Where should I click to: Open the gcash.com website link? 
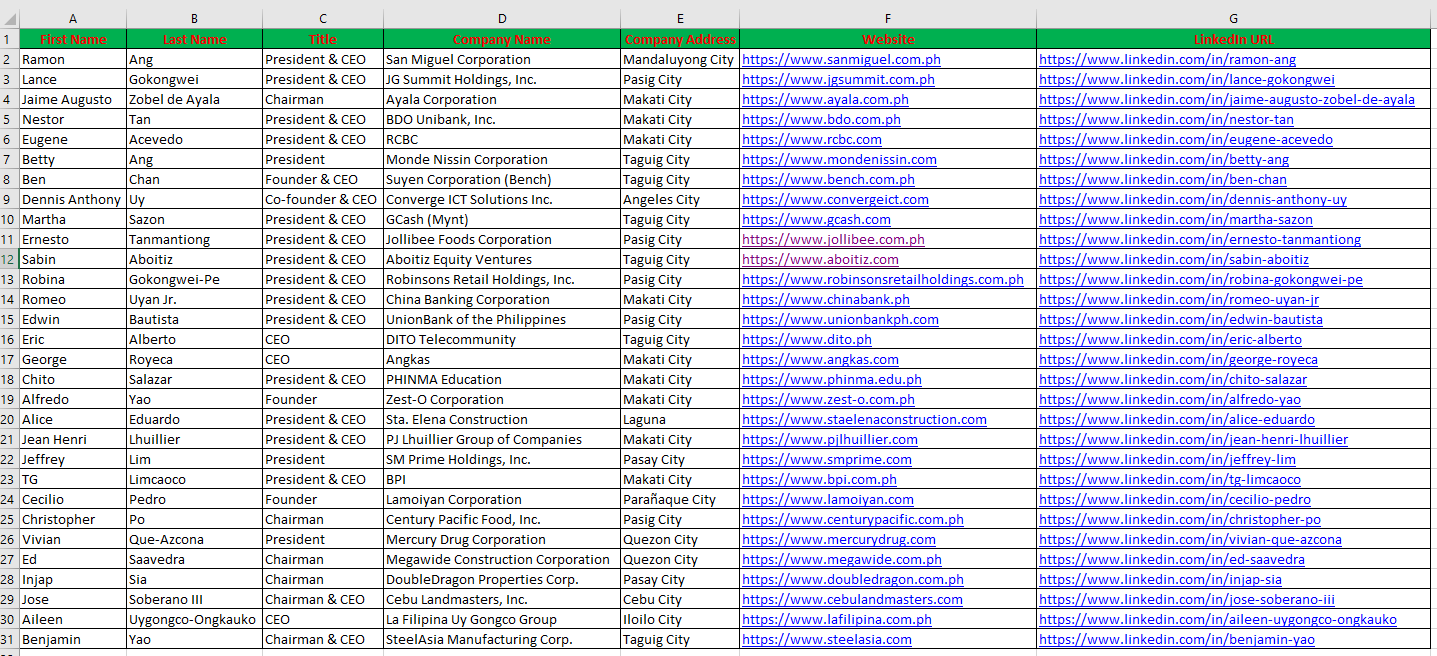coord(816,219)
